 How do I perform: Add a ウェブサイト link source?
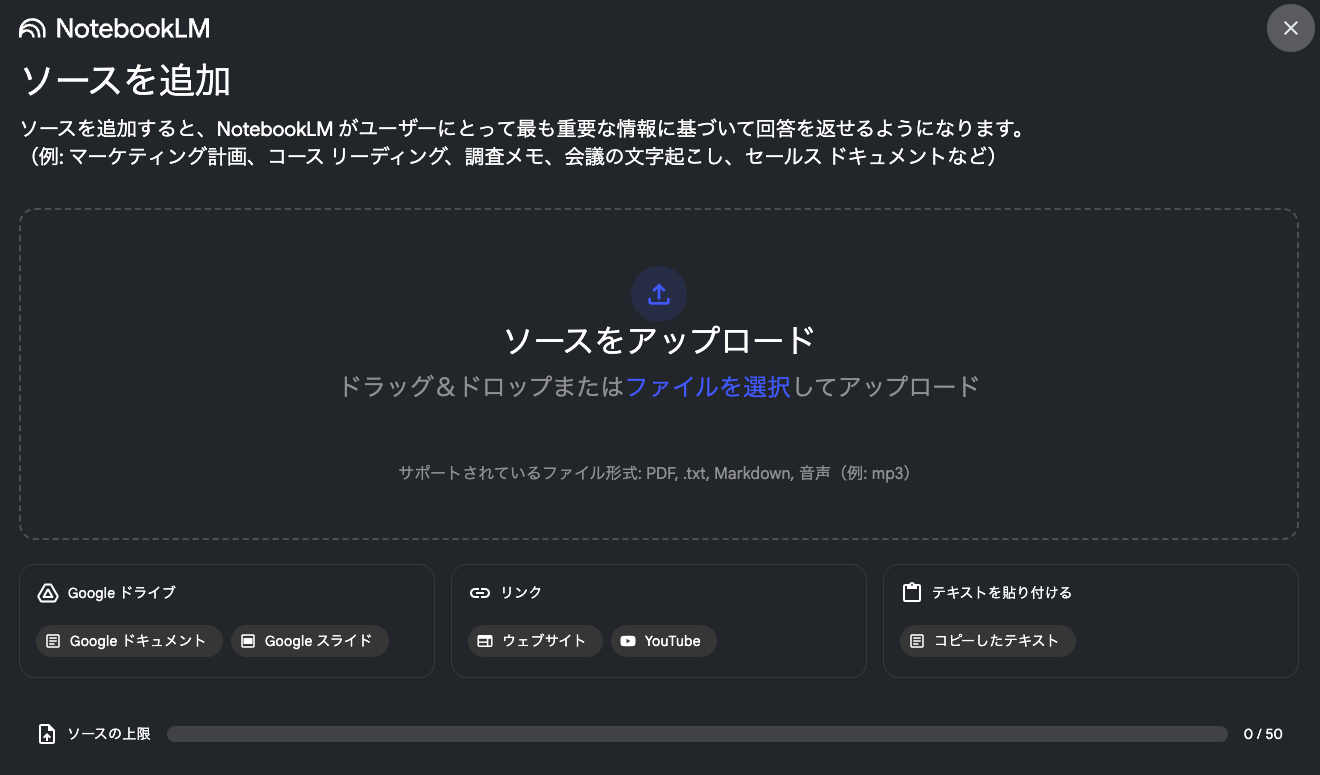point(535,641)
